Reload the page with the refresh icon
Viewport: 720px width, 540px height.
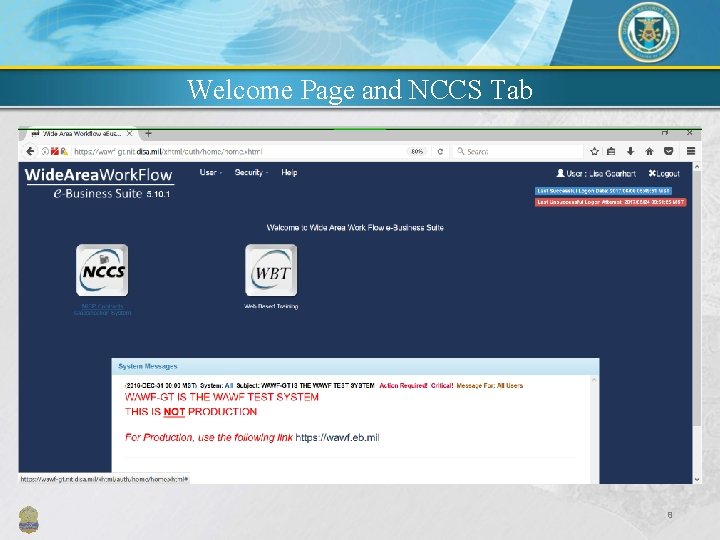pos(440,151)
